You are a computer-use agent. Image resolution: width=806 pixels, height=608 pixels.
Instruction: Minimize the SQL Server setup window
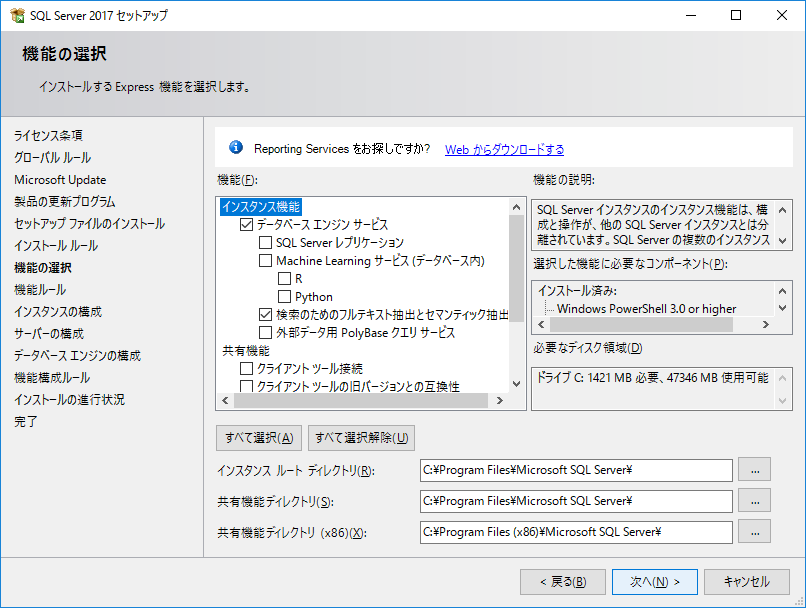691,15
